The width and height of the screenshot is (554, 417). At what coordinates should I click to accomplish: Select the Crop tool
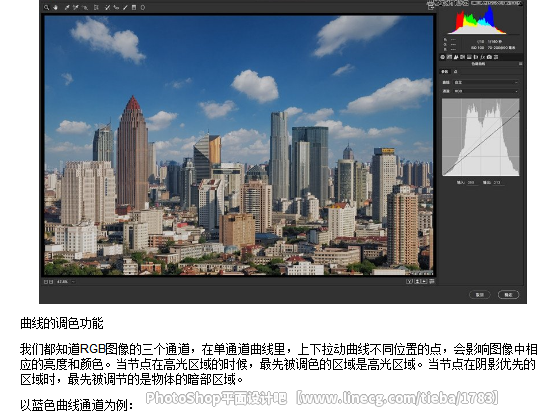[x=96, y=7]
